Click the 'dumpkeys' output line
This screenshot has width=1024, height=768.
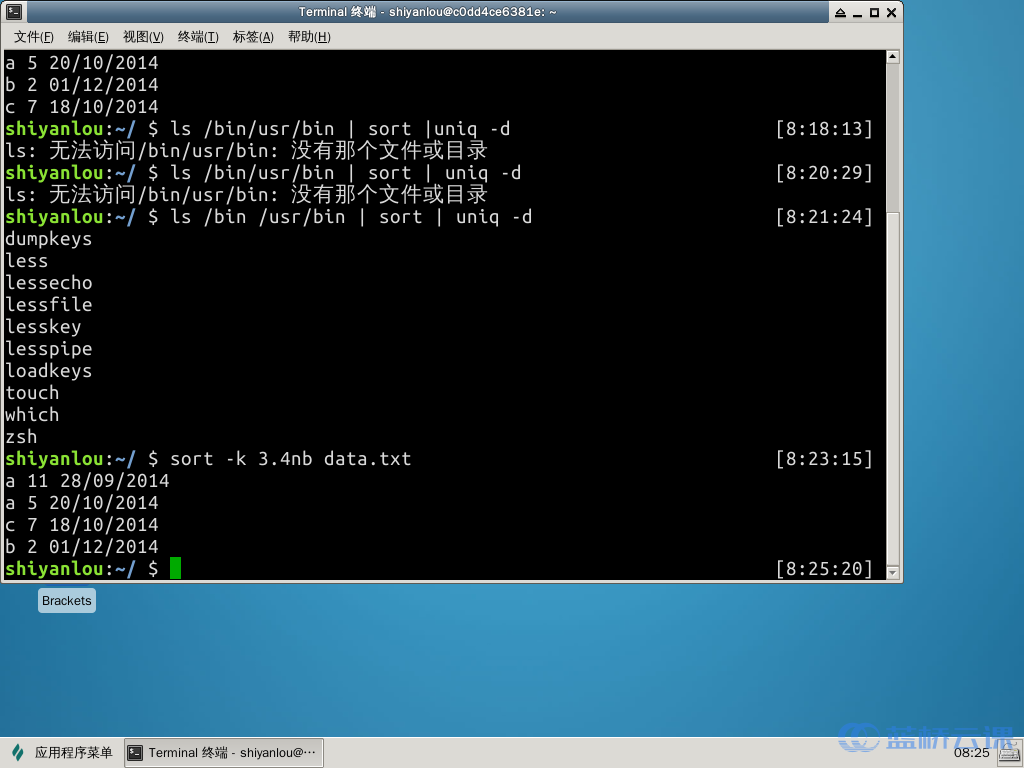pos(48,239)
